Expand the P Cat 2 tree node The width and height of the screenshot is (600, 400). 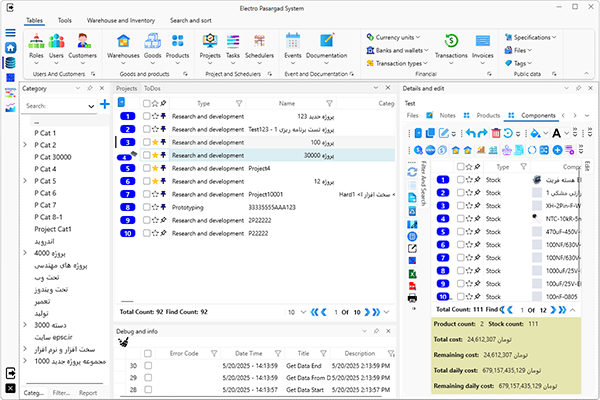(x=24, y=144)
